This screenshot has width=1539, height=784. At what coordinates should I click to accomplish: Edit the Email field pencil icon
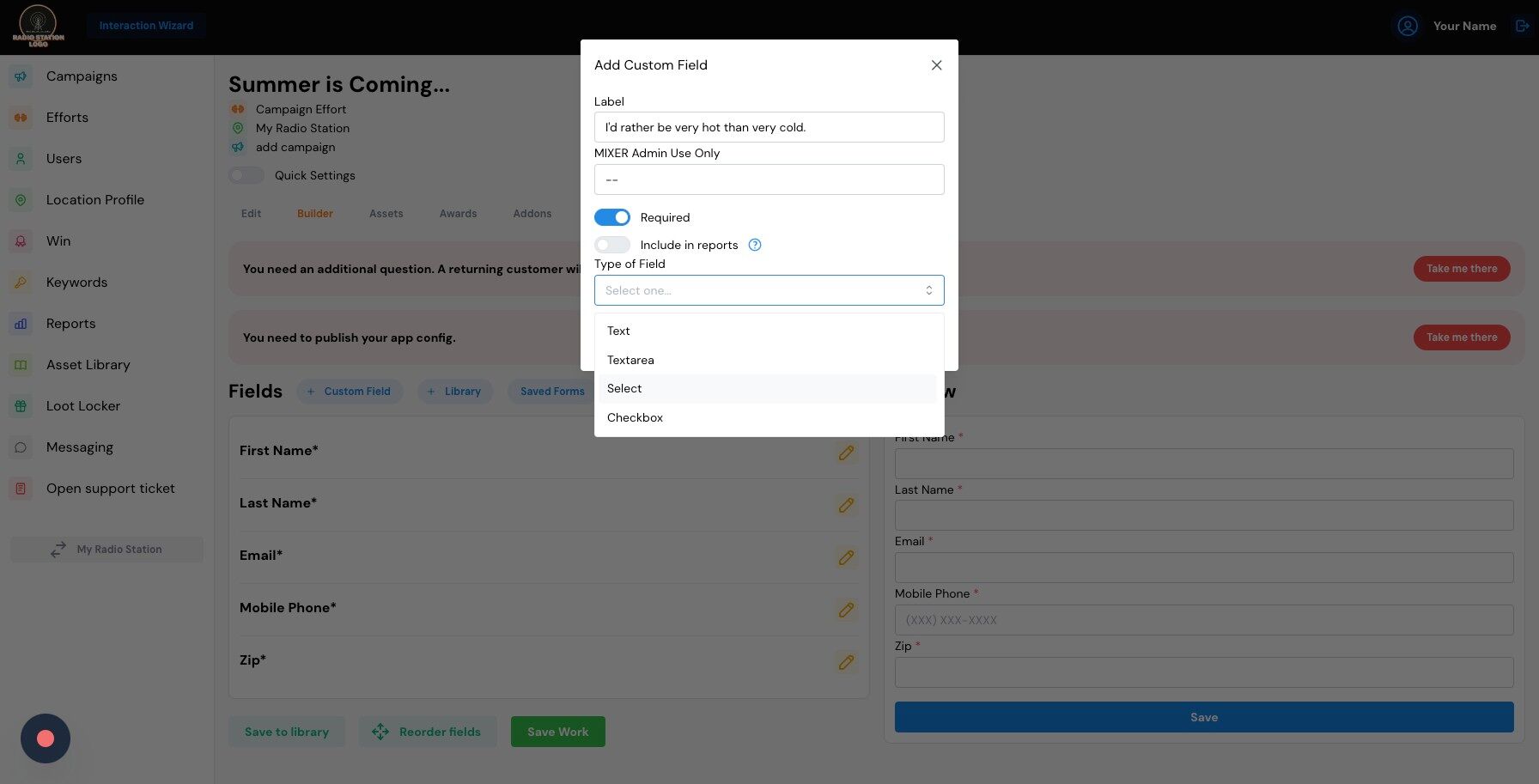pyautogui.click(x=846, y=557)
